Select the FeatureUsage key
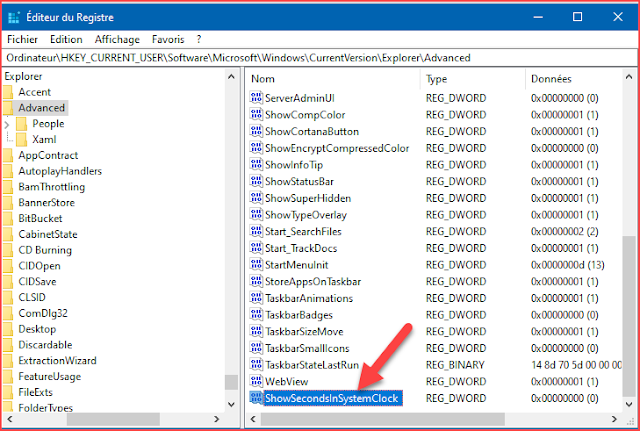 (49, 377)
